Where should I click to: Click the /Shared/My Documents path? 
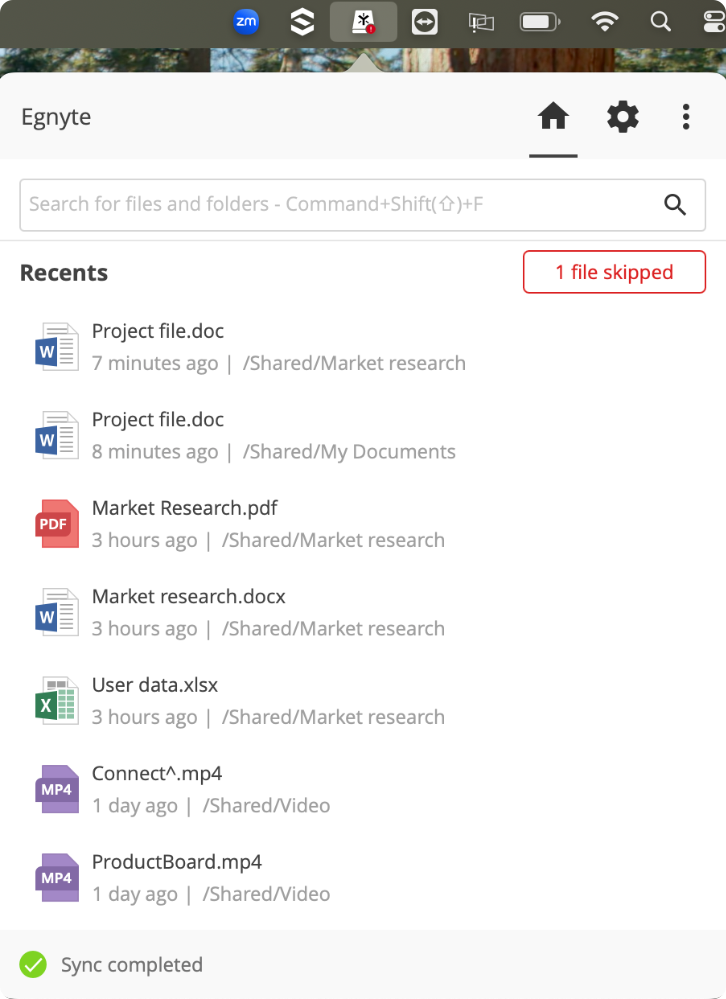coord(349,452)
